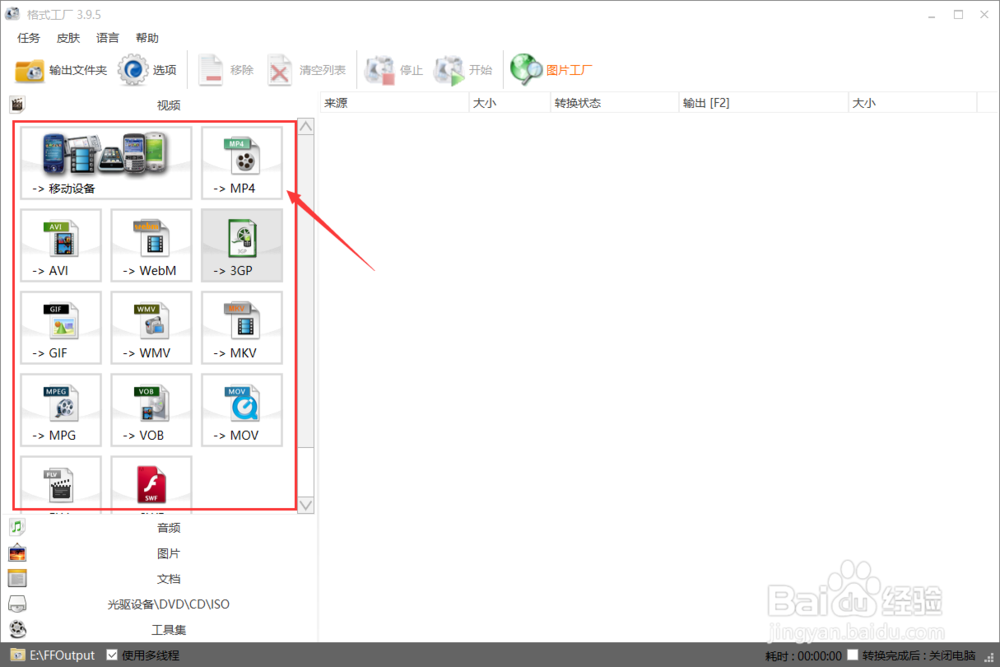
Task: Choose the SWF Flash icon
Action: tap(151, 483)
